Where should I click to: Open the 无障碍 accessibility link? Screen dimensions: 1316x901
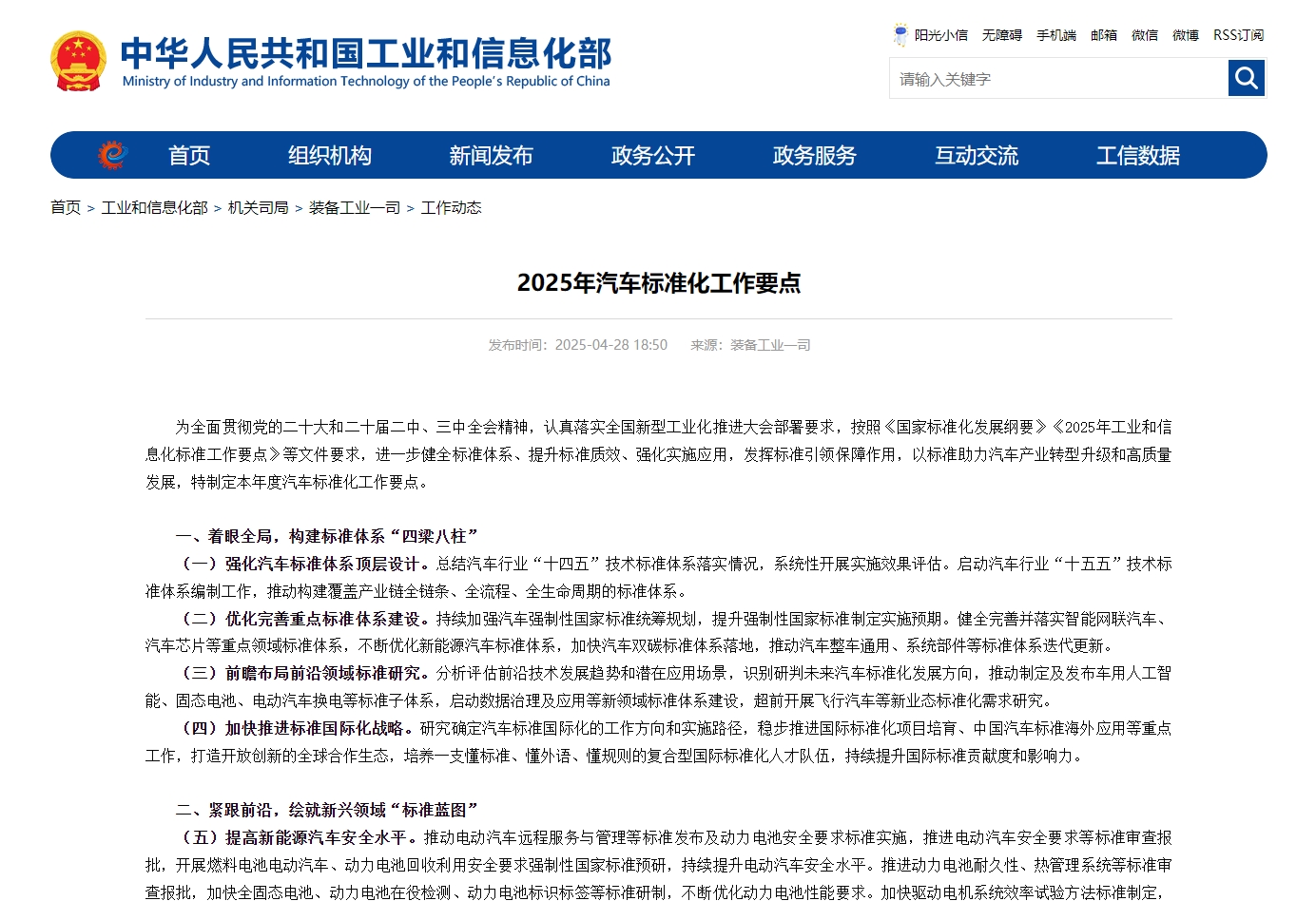click(x=1002, y=35)
